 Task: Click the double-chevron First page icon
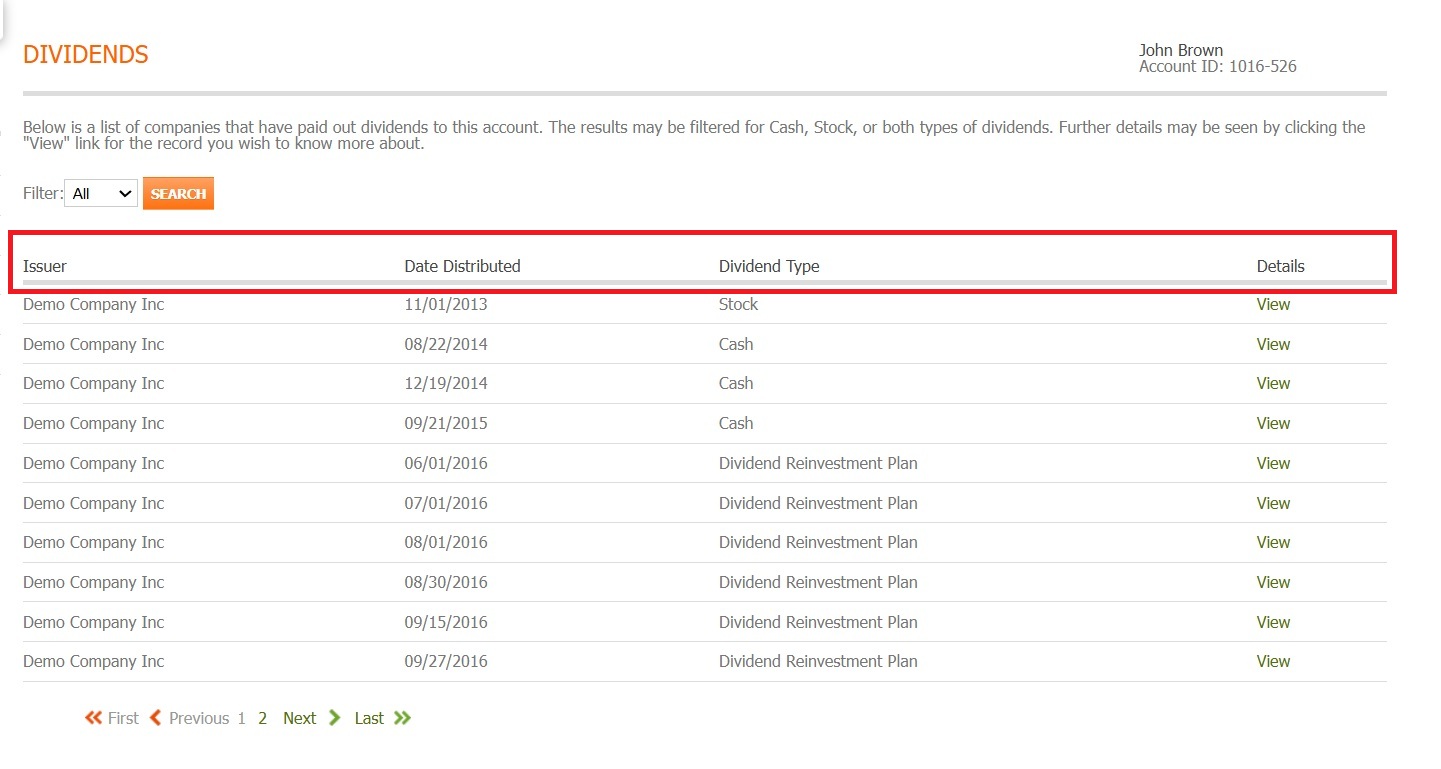click(x=94, y=718)
